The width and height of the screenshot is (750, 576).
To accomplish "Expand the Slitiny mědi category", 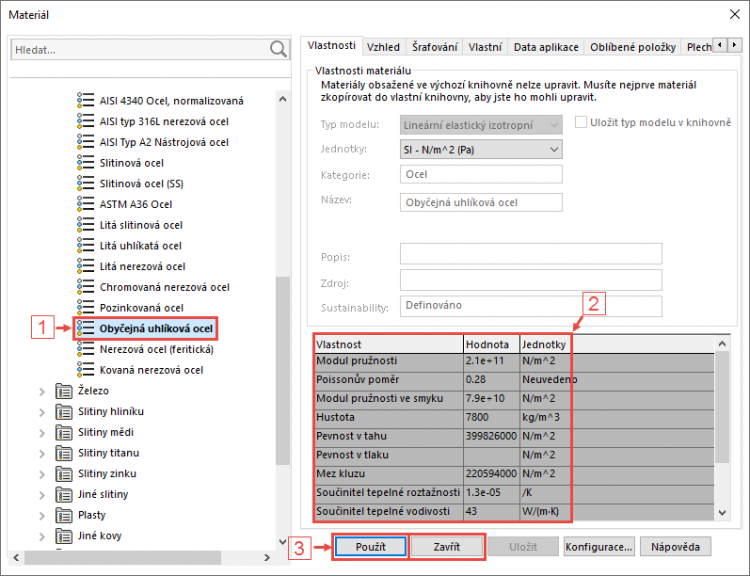I will click(x=42, y=433).
